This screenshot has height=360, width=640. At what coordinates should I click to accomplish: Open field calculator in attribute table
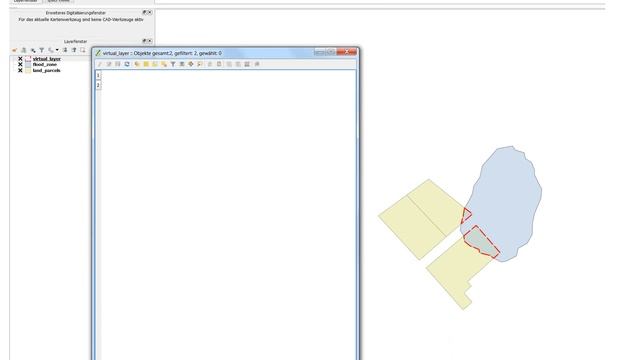click(247, 64)
